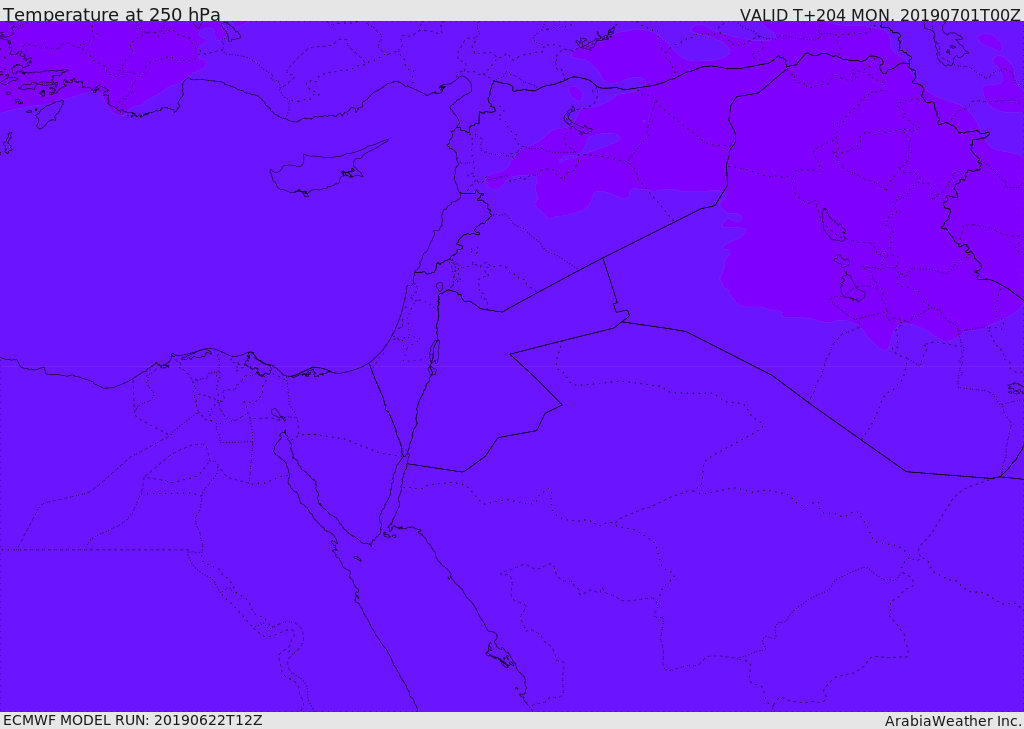
Task: Click the 'VALID T+204 MON. 20190701T00Z' label
Action: [880, 14]
